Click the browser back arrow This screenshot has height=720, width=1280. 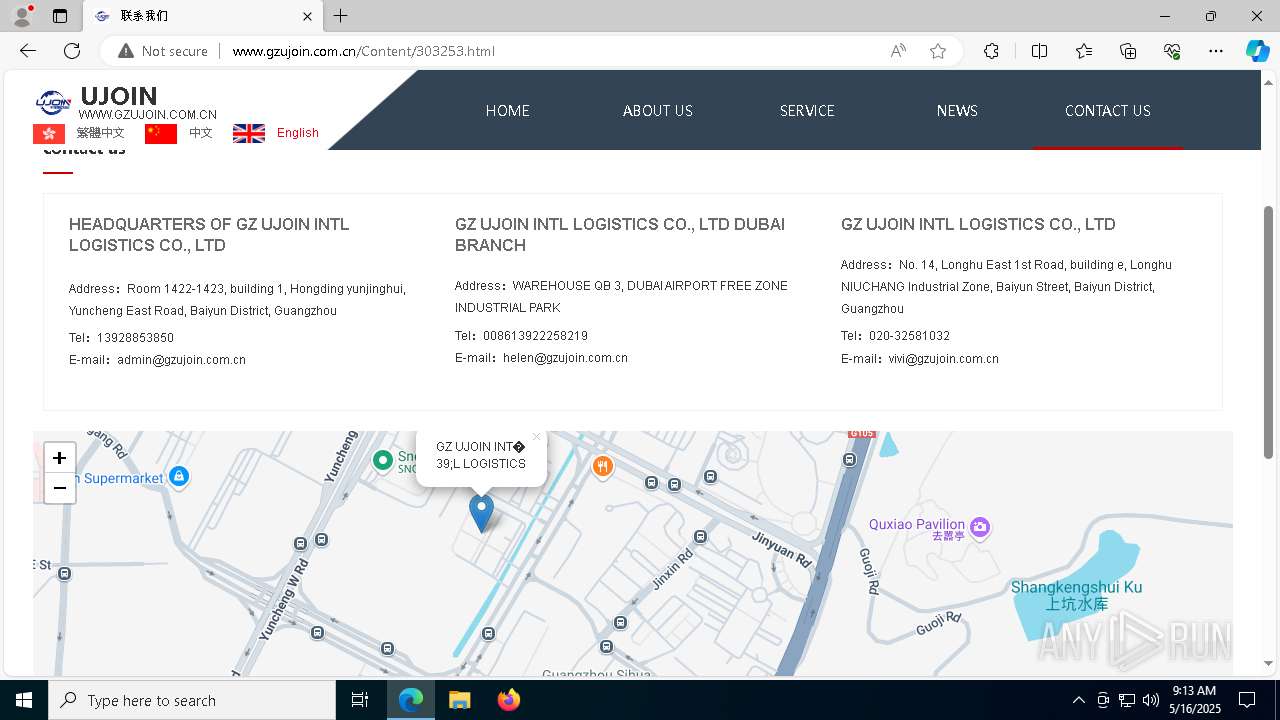pos(28,51)
